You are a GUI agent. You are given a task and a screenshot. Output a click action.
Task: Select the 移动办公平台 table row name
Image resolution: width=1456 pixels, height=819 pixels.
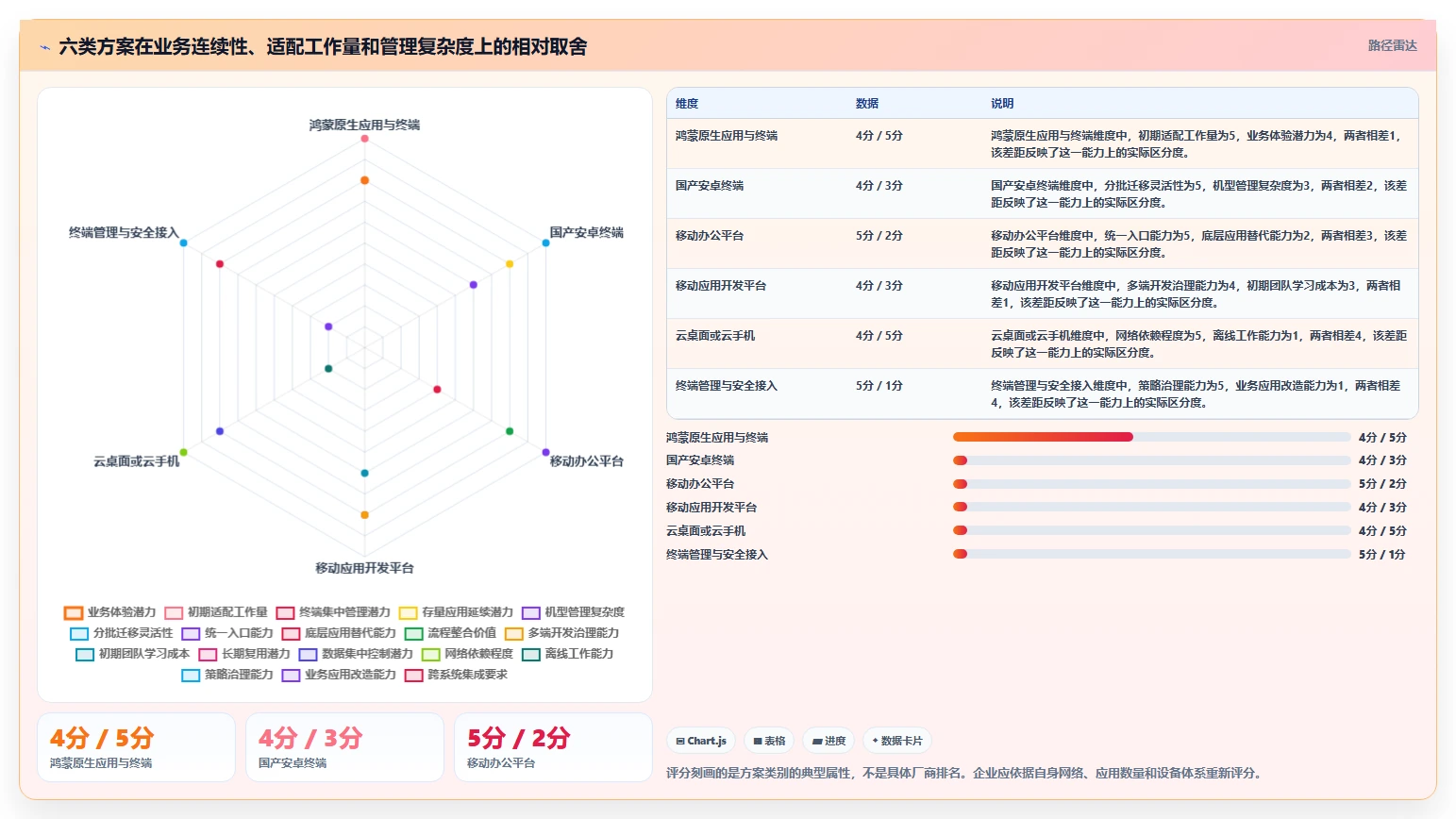tap(710, 236)
